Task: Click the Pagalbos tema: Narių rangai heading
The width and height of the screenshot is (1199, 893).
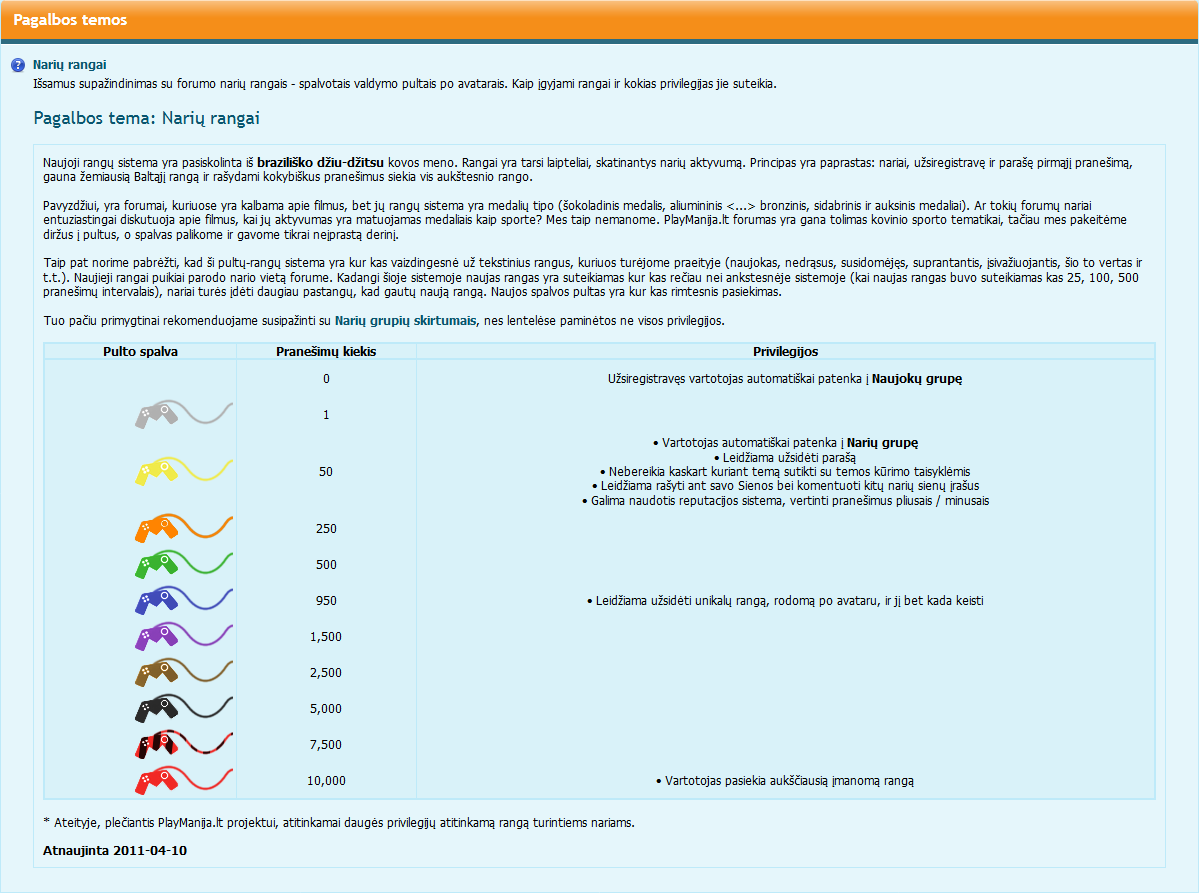Action: (147, 118)
